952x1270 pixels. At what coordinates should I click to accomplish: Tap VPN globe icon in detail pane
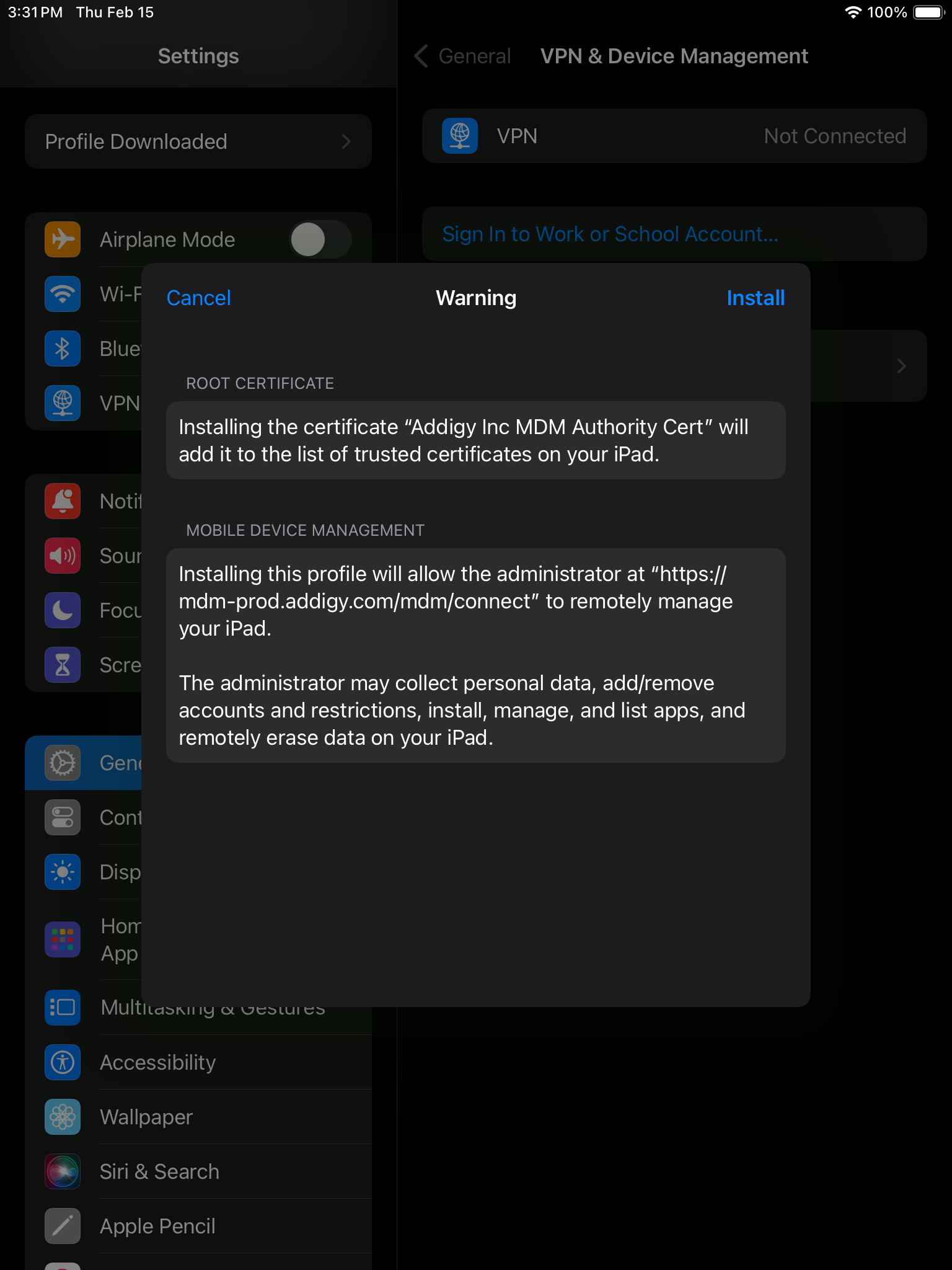(x=460, y=136)
